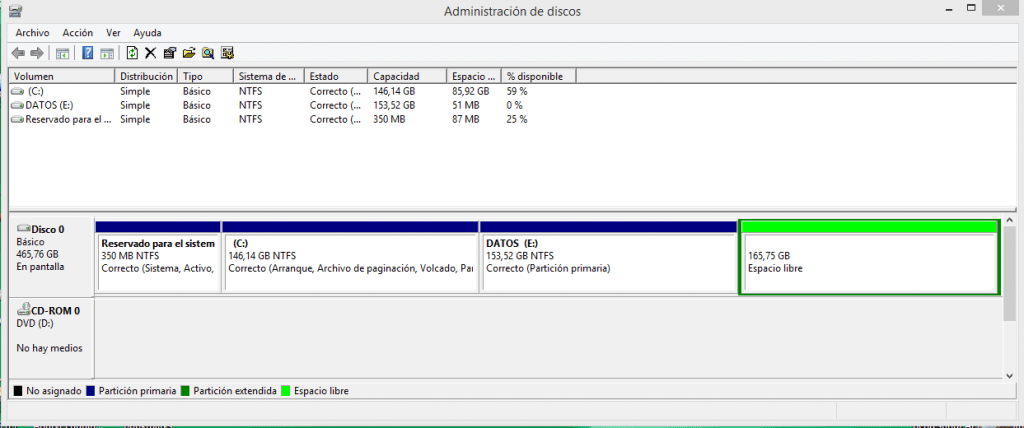Select DATOS (E:) row in volume list
The image size is (1024, 428).
[x=49, y=105]
